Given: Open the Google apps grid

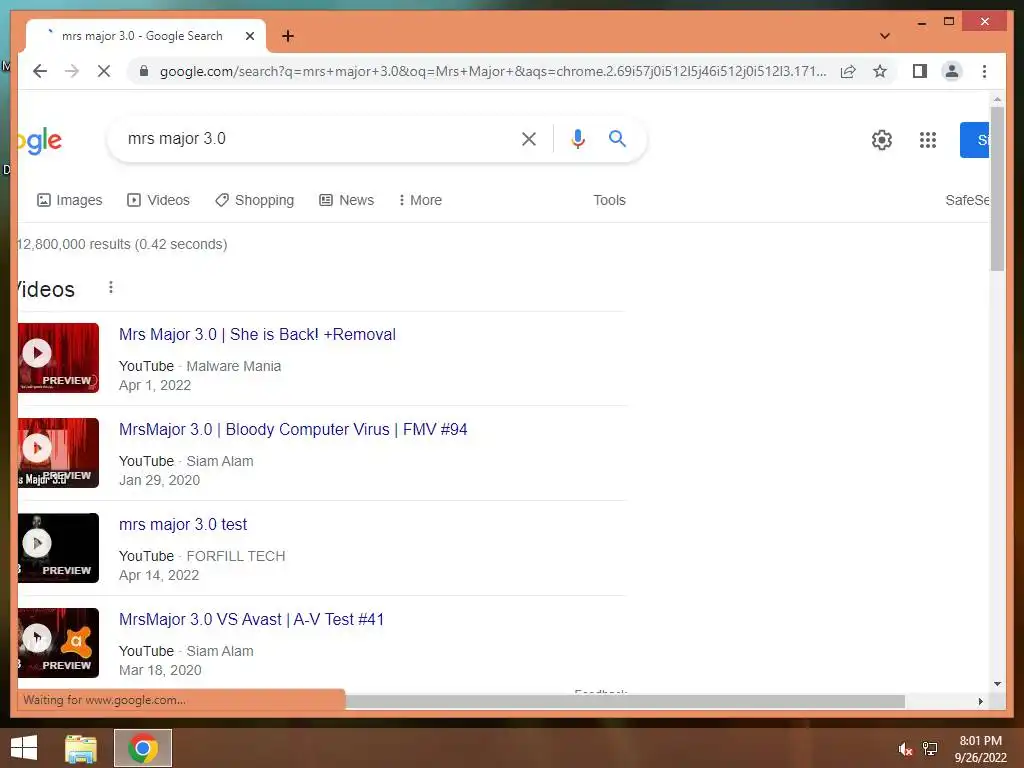Looking at the screenshot, I should (927, 140).
